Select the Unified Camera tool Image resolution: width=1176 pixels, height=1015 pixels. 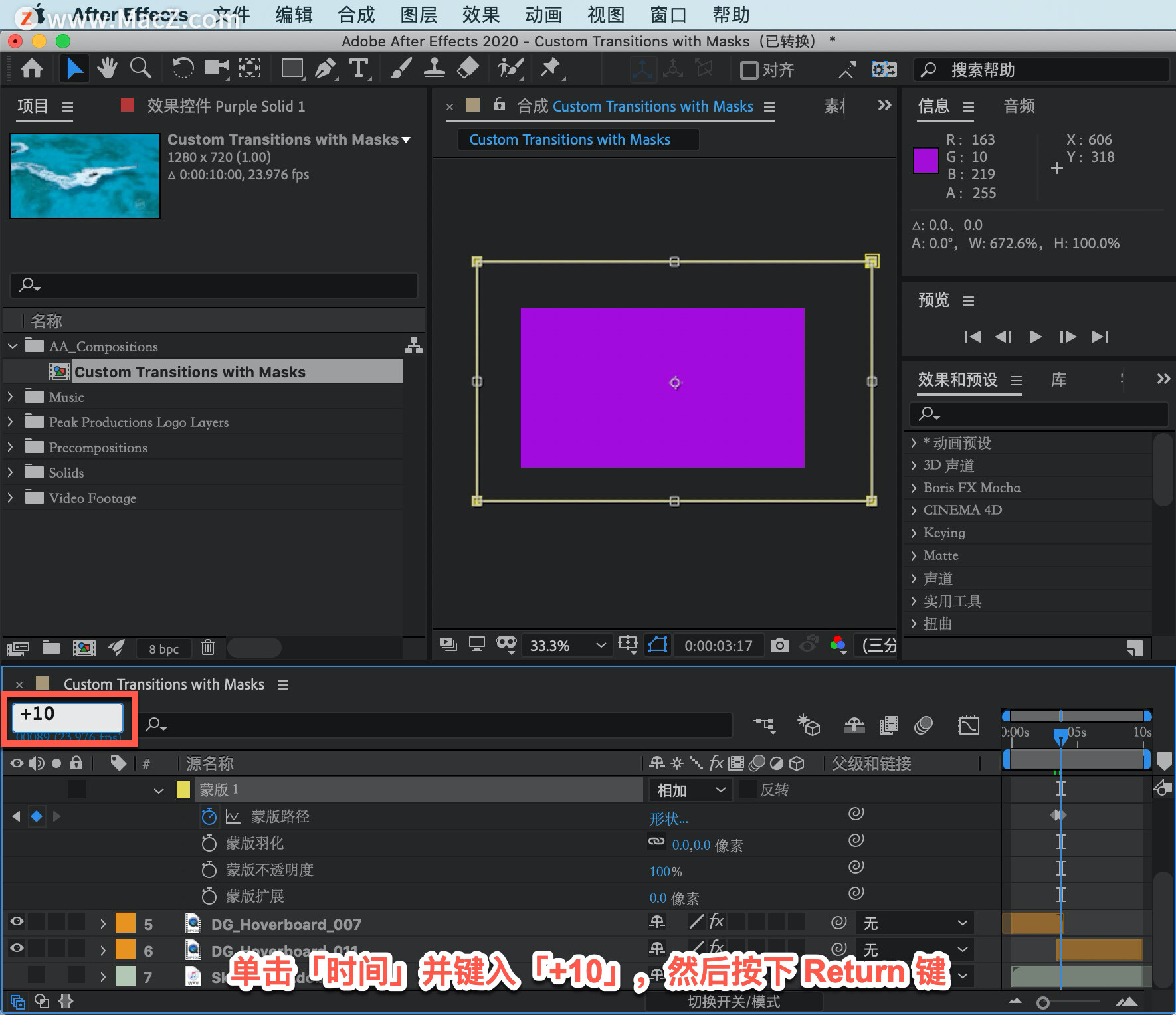[216, 69]
